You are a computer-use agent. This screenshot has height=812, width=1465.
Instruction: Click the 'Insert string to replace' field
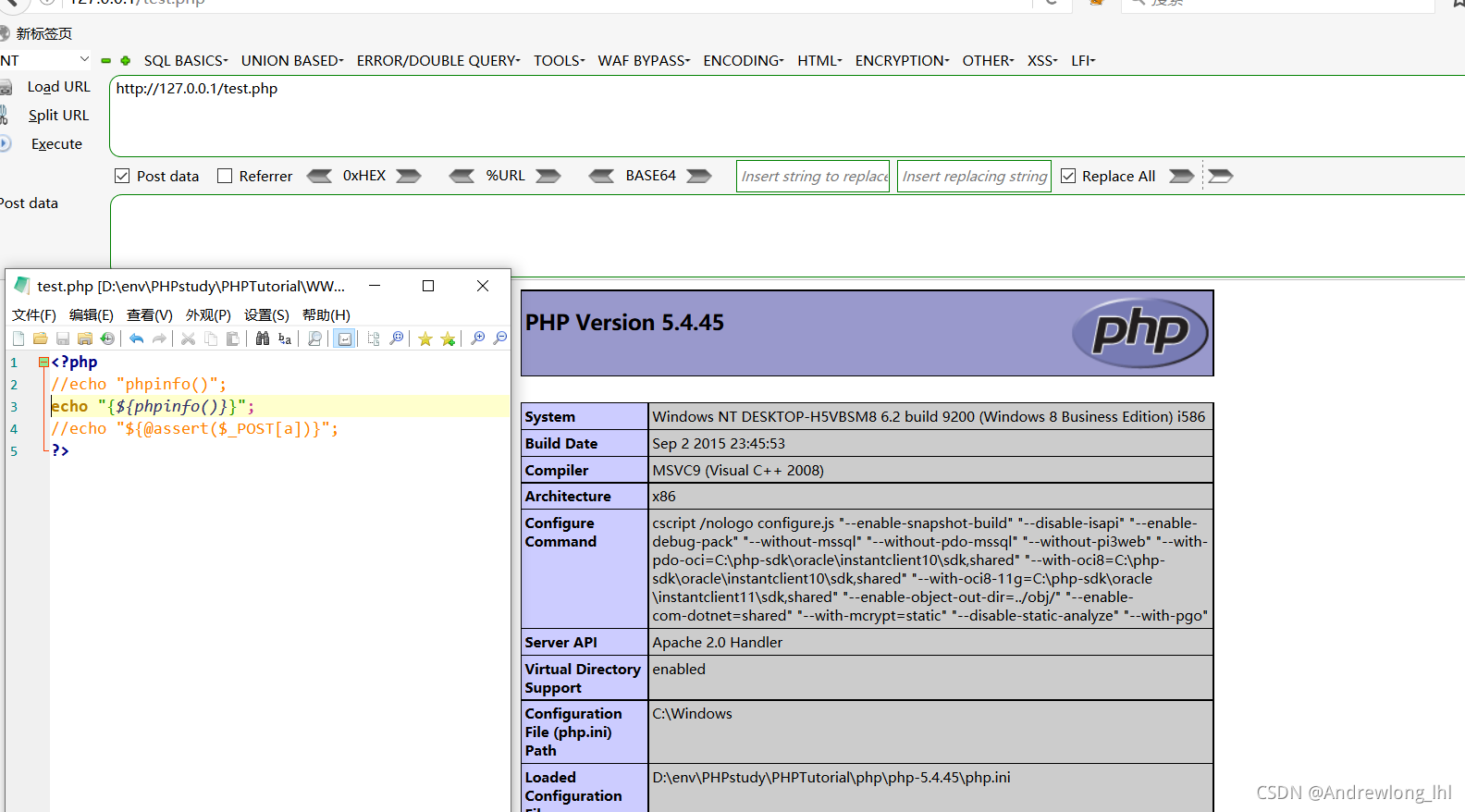coord(813,176)
